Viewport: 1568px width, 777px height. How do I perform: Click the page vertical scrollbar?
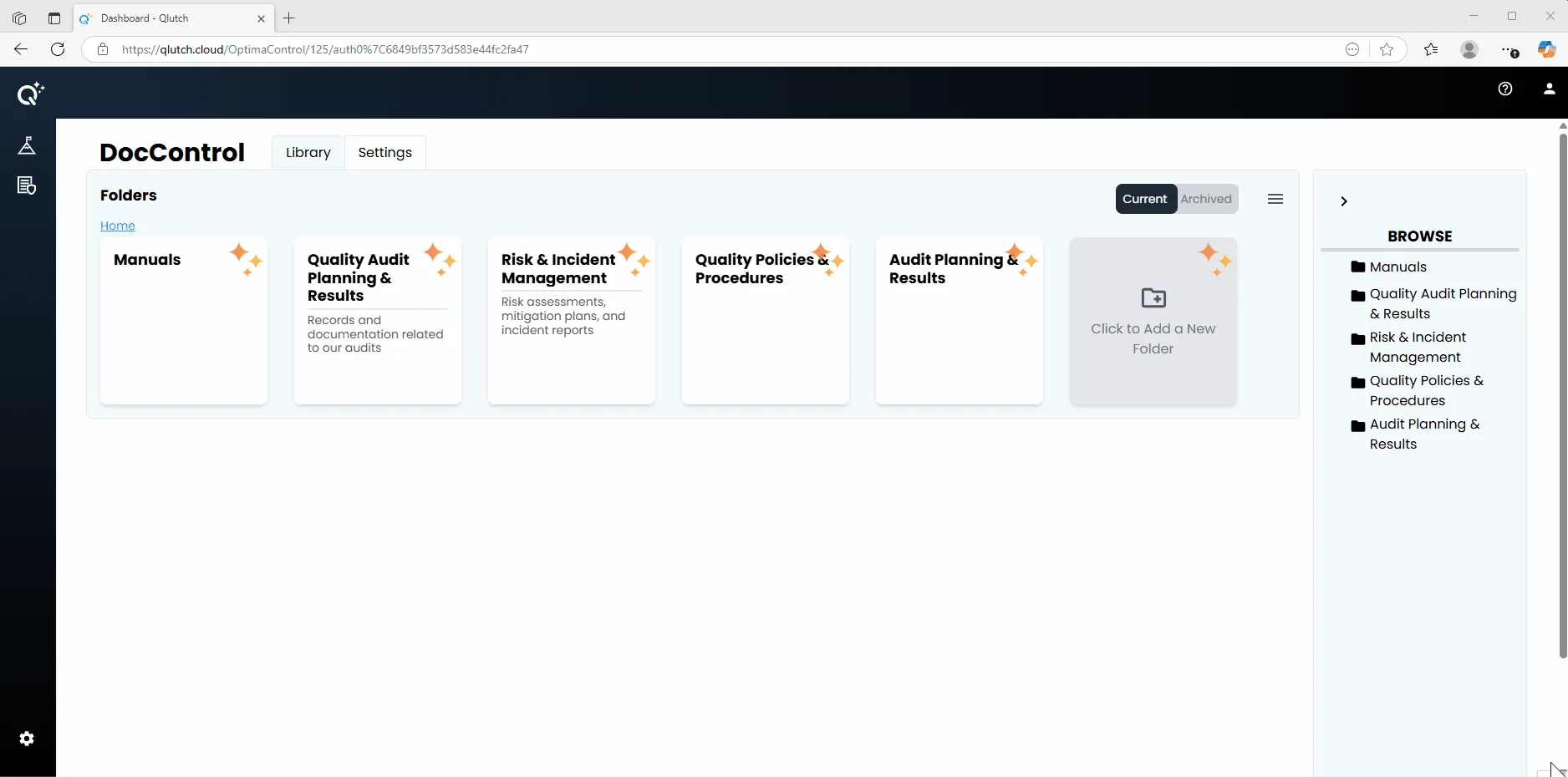coord(1562,395)
